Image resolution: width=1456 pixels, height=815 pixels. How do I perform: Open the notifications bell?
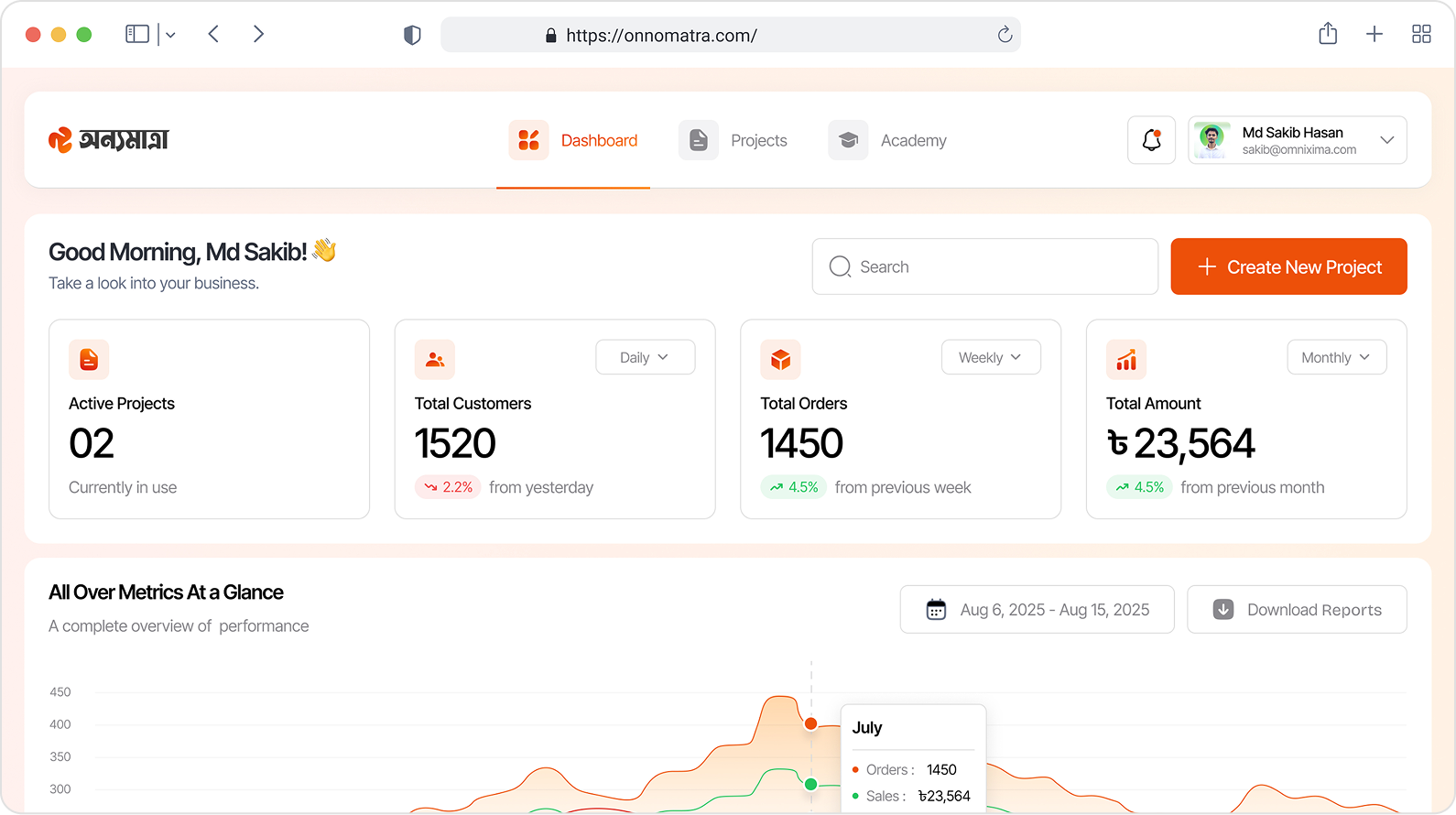(x=1151, y=140)
